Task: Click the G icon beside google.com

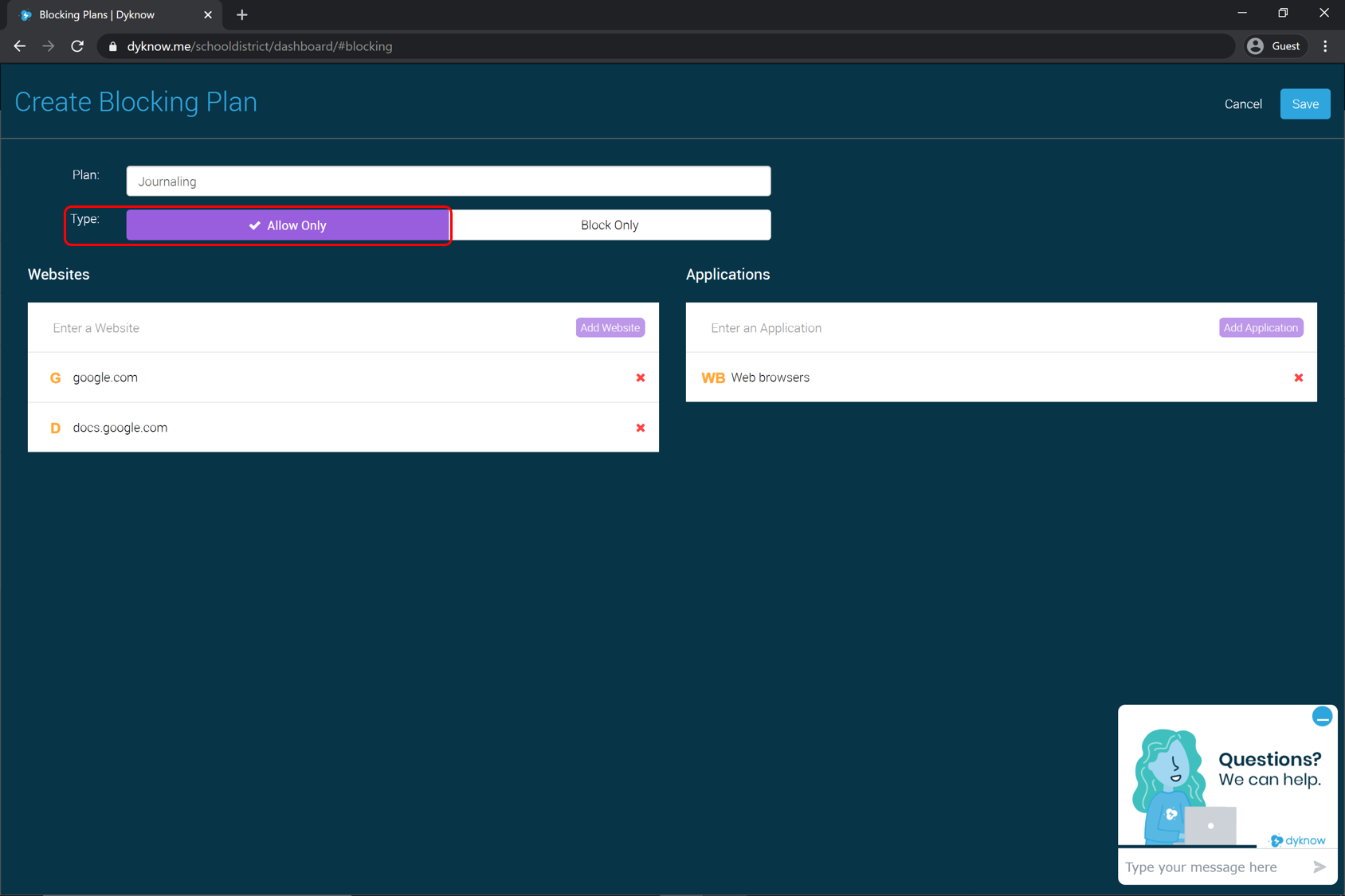Action: pos(55,378)
